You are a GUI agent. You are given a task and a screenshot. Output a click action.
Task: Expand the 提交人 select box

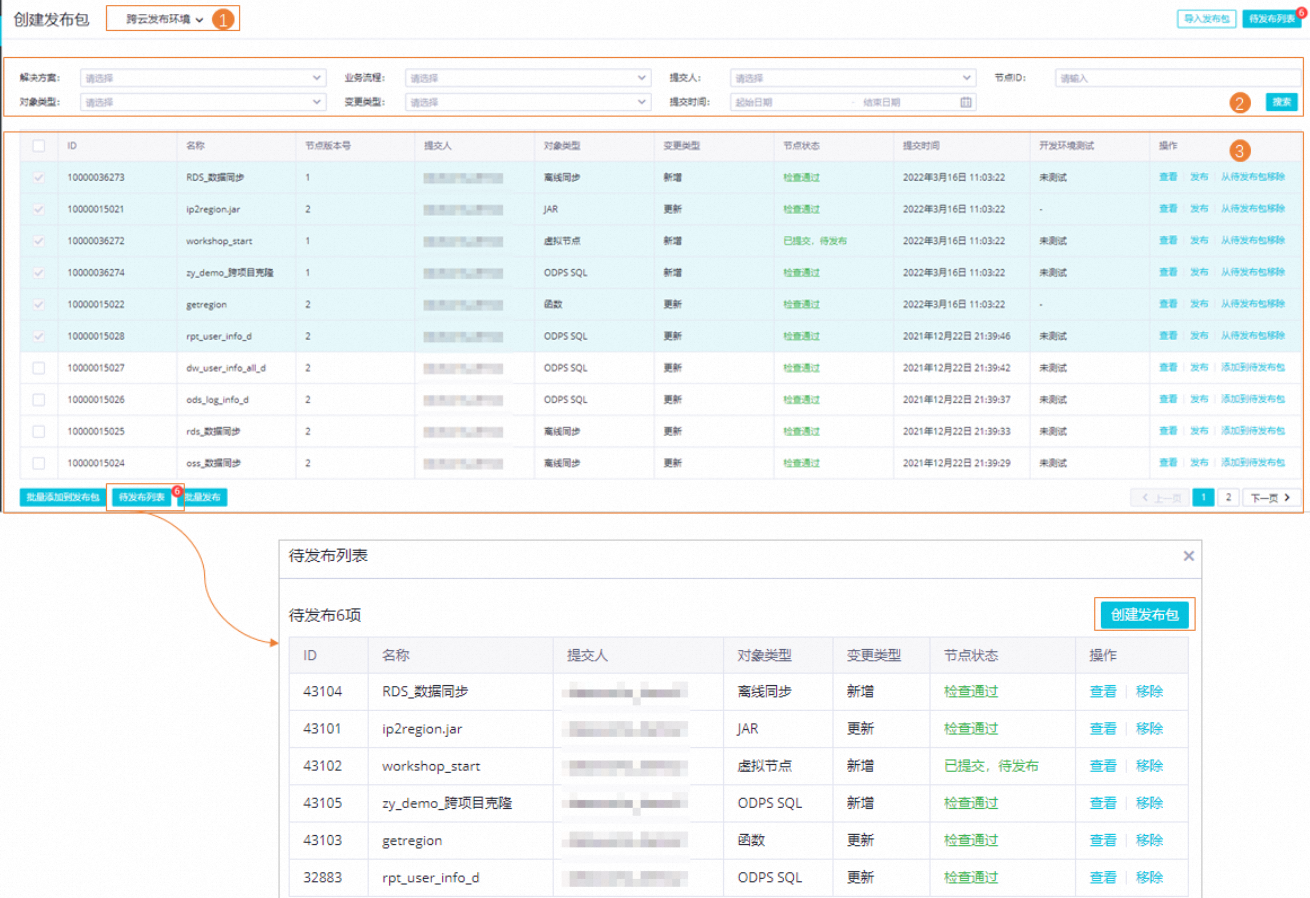coord(853,77)
